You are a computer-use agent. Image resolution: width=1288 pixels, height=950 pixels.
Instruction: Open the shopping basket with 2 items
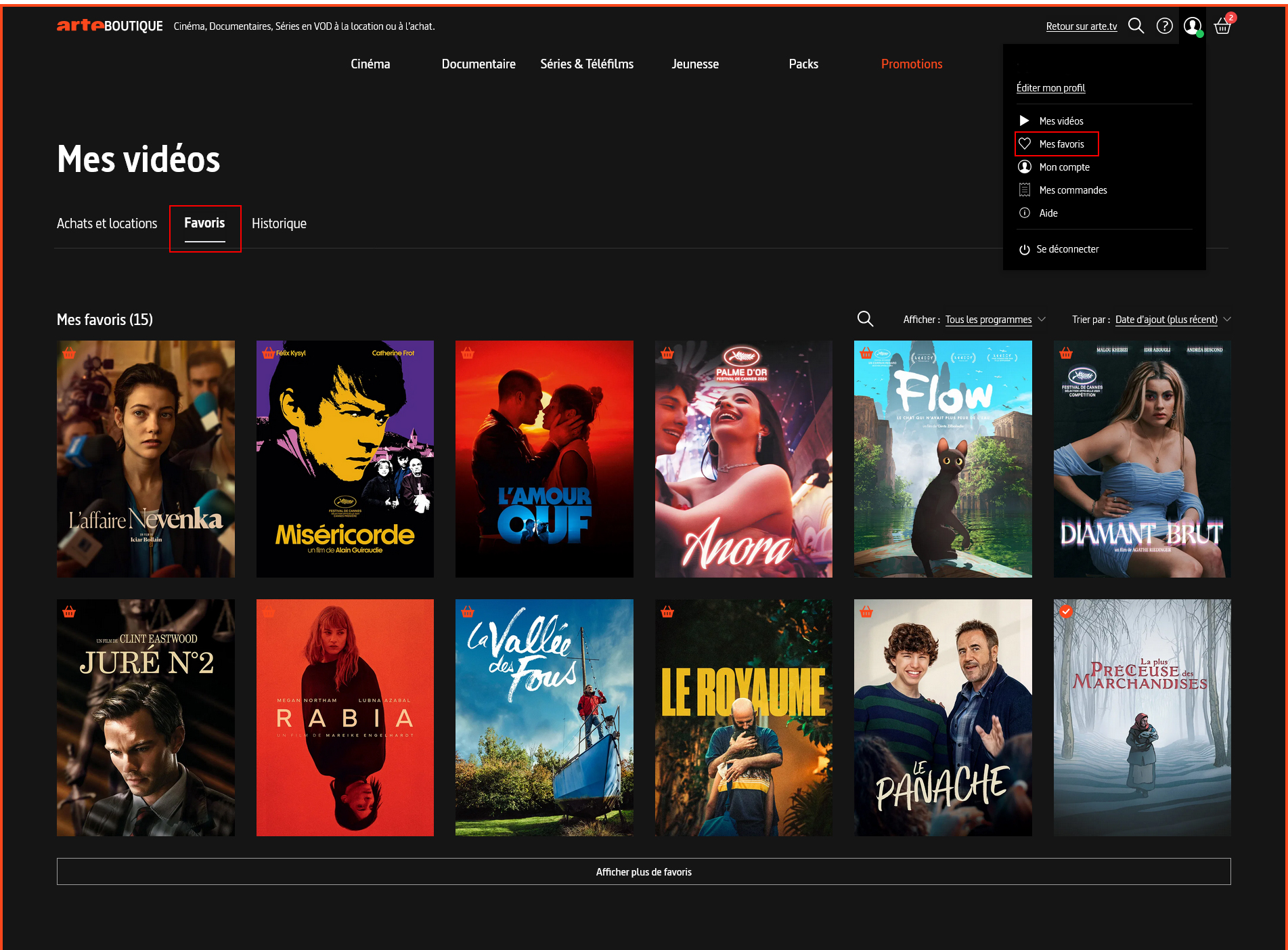pos(1222,26)
